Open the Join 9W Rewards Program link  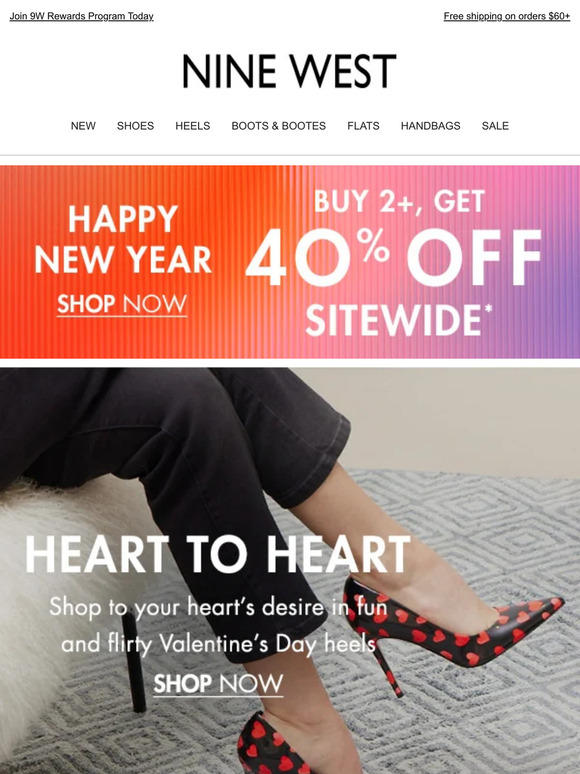[x=81, y=16]
